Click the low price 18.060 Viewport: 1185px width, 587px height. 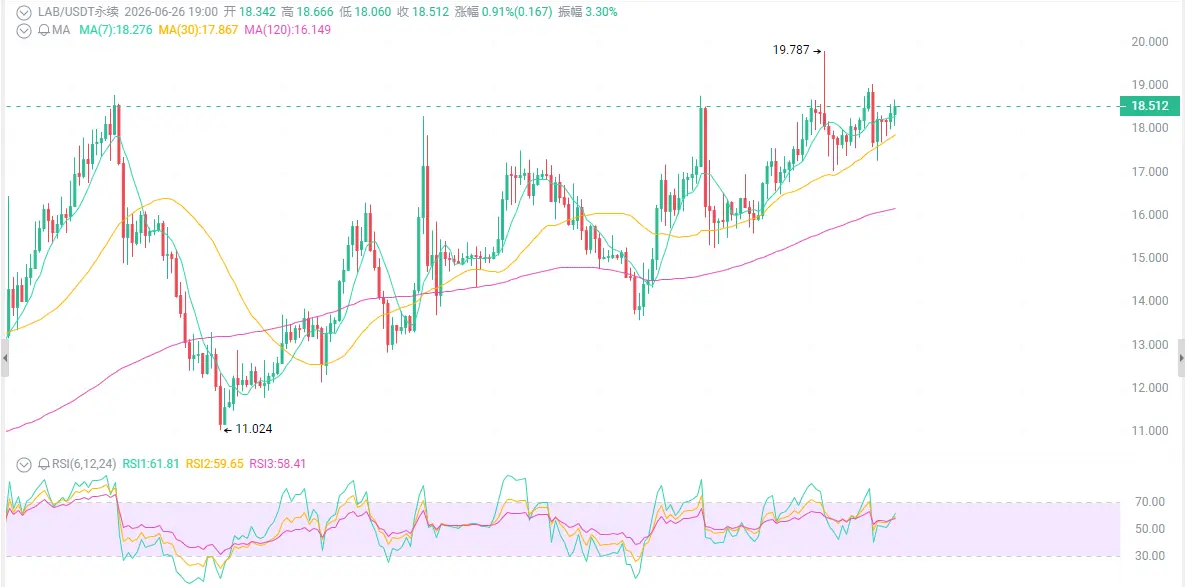click(374, 12)
